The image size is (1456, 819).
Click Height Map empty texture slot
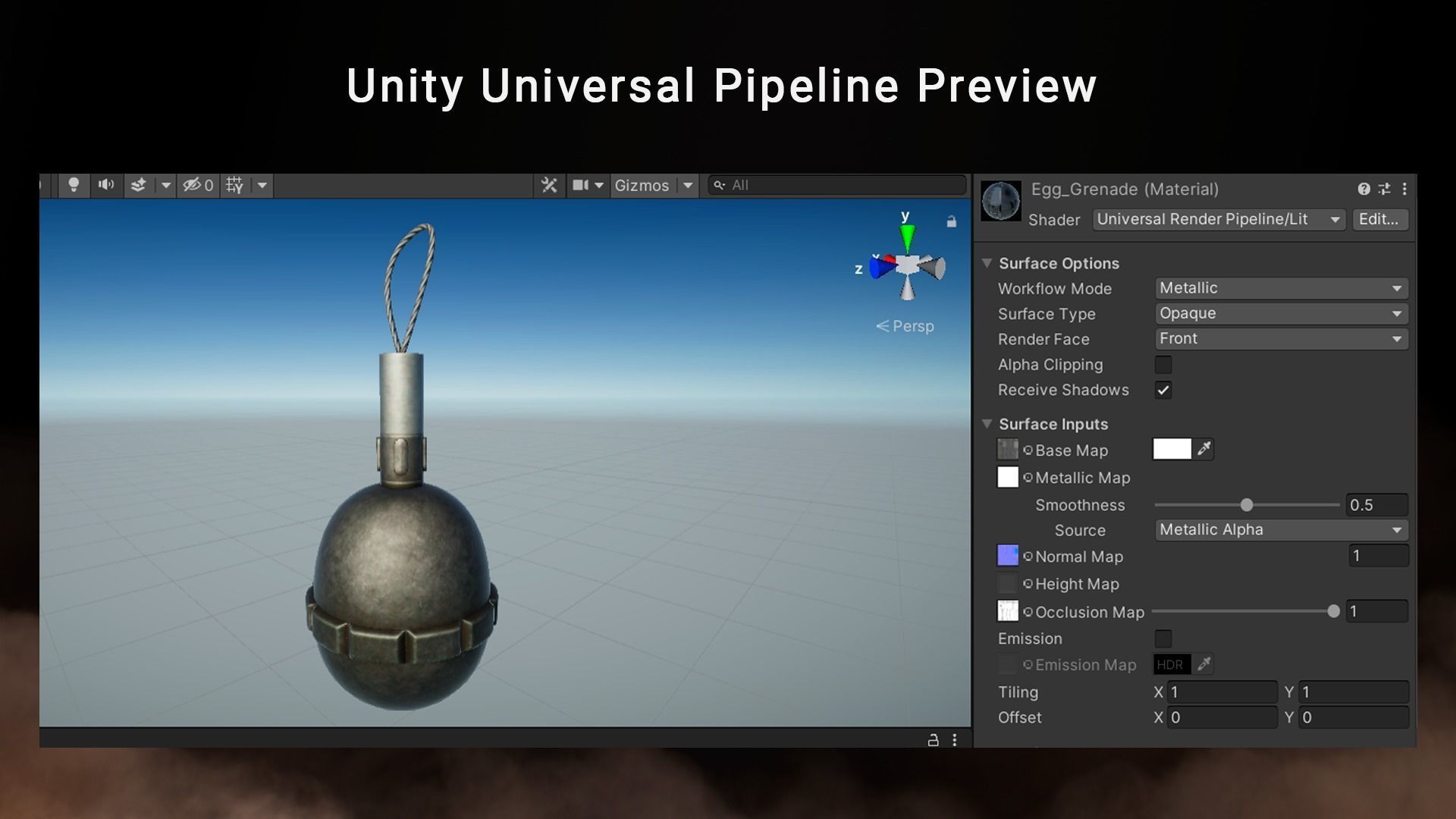[1007, 584]
